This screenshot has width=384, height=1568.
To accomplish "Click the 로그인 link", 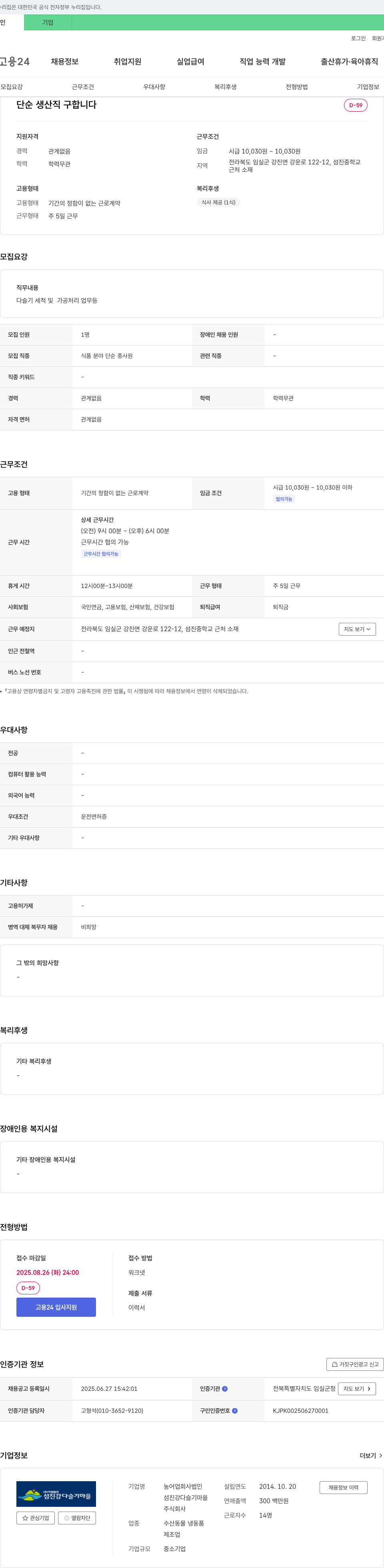I will point(358,38).
